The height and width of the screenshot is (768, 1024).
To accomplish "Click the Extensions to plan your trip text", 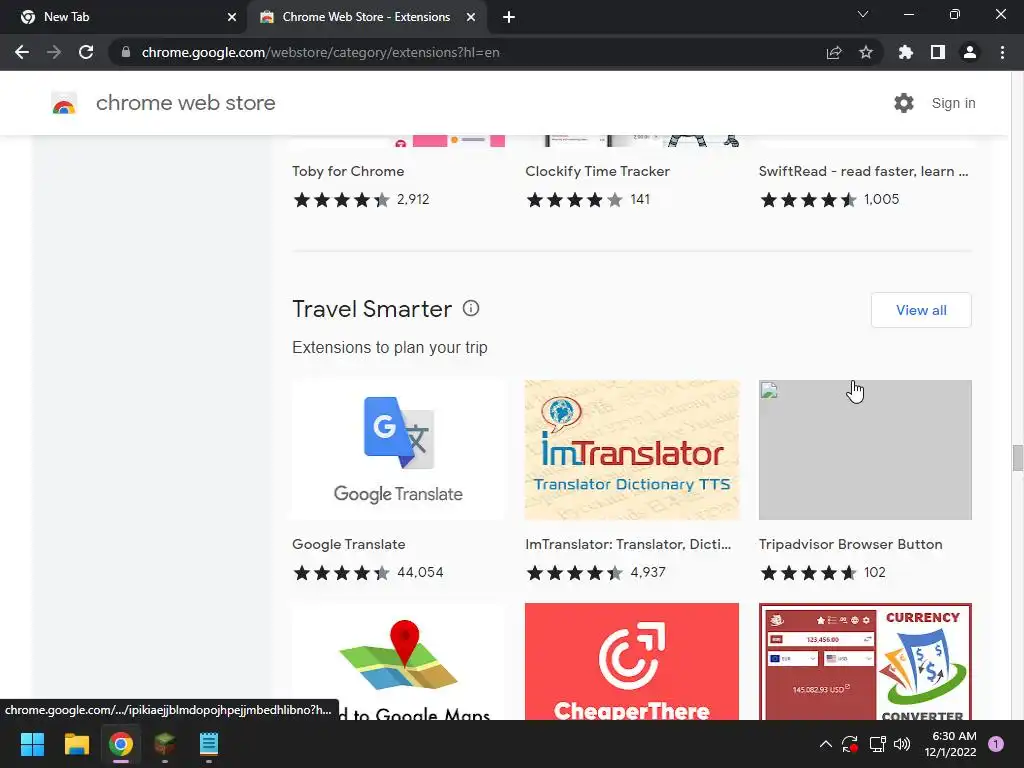I will [x=390, y=347].
